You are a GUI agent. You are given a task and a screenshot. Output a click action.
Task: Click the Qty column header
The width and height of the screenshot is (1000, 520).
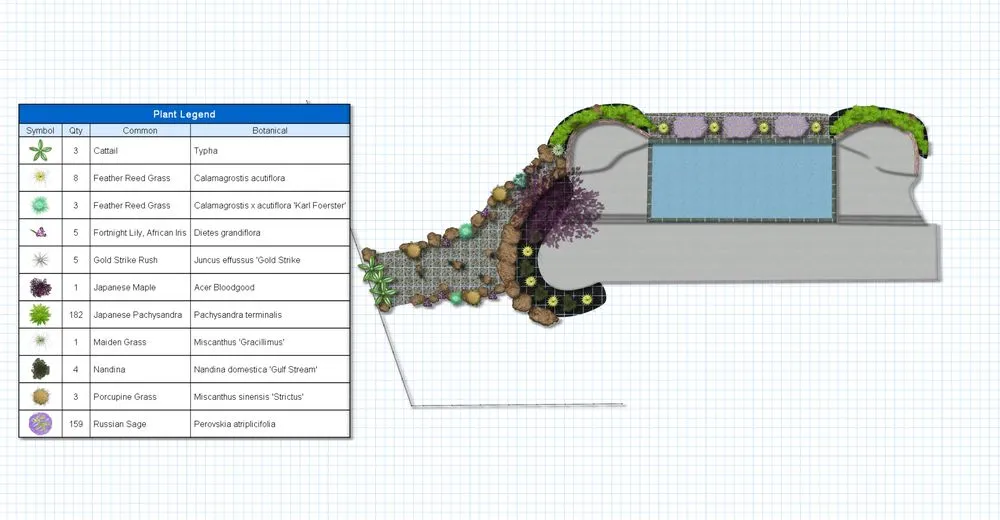tap(75, 130)
